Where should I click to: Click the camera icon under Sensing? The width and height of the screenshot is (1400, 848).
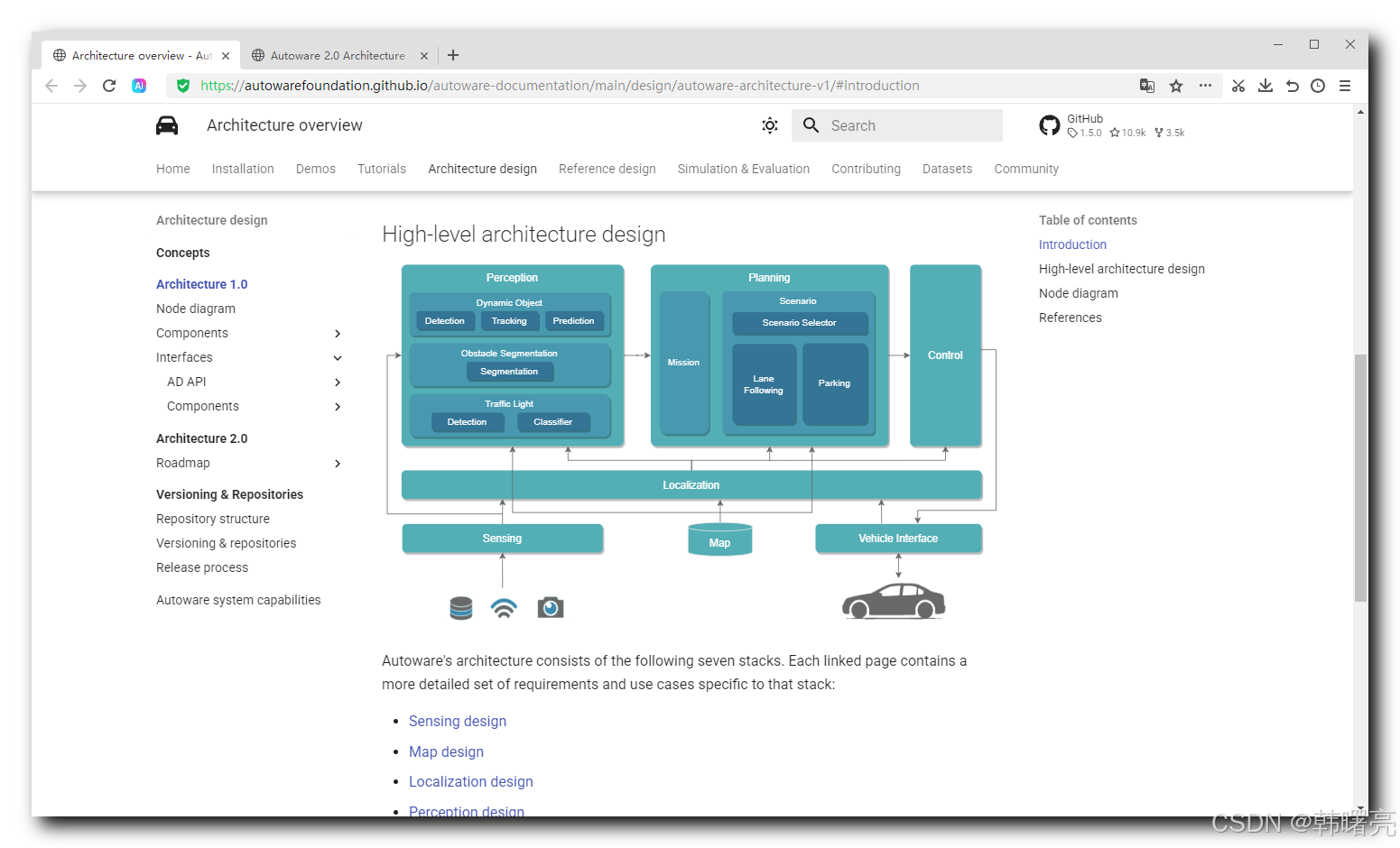pyautogui.click(x=551, y=608)
